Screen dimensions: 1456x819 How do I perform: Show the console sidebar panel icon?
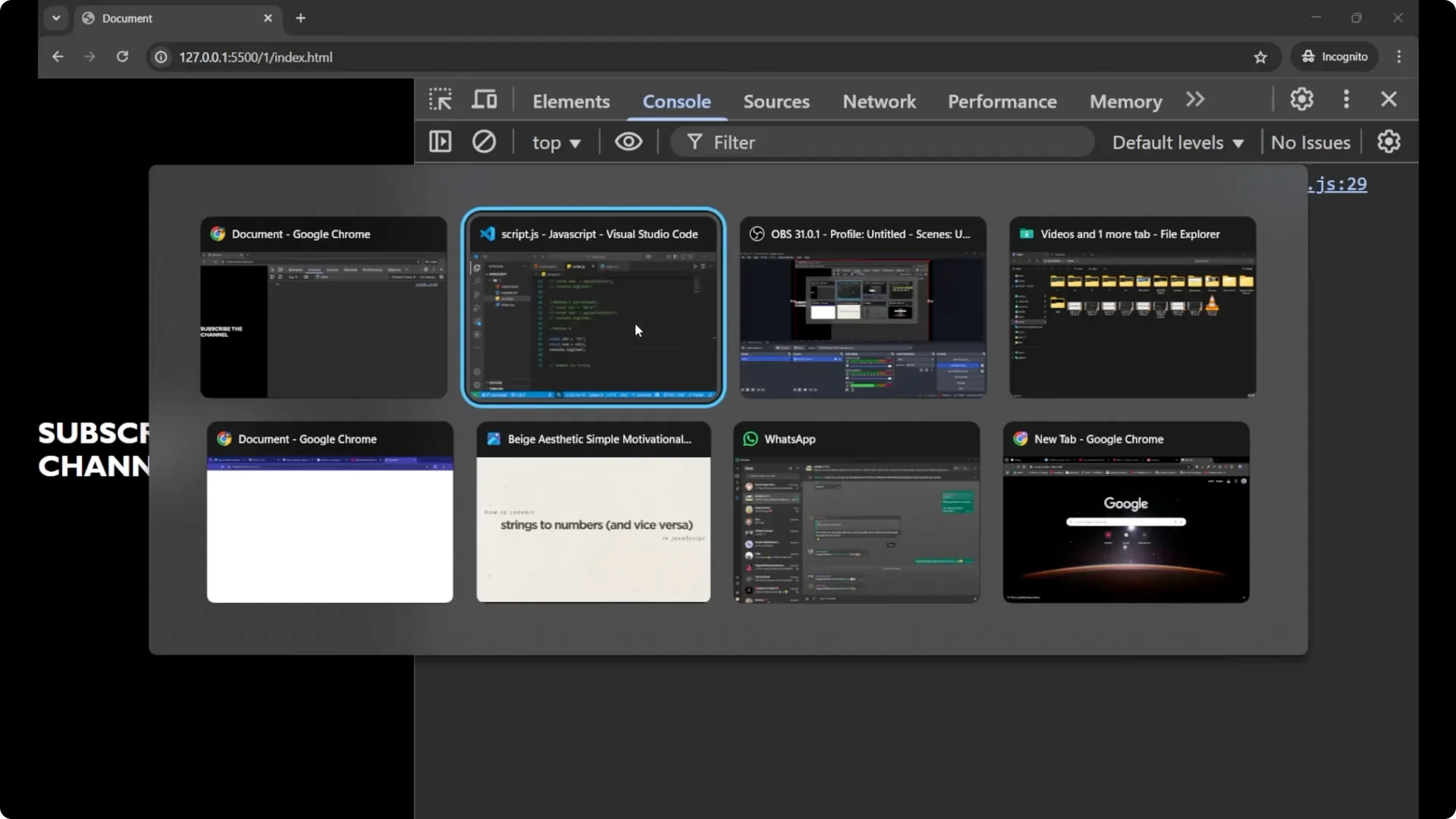coord(440,142)
